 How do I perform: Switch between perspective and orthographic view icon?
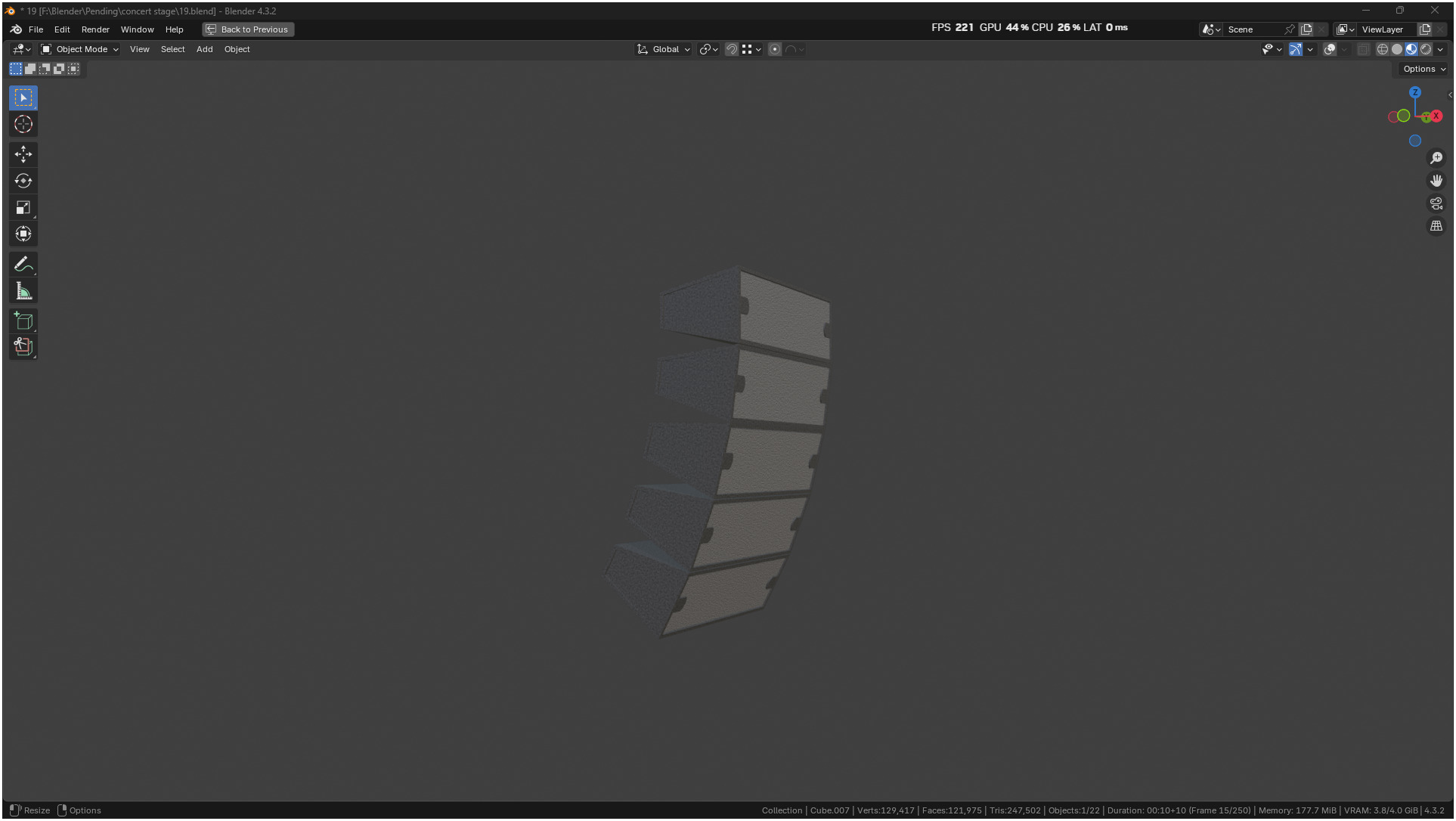[x=1436, y=226]
